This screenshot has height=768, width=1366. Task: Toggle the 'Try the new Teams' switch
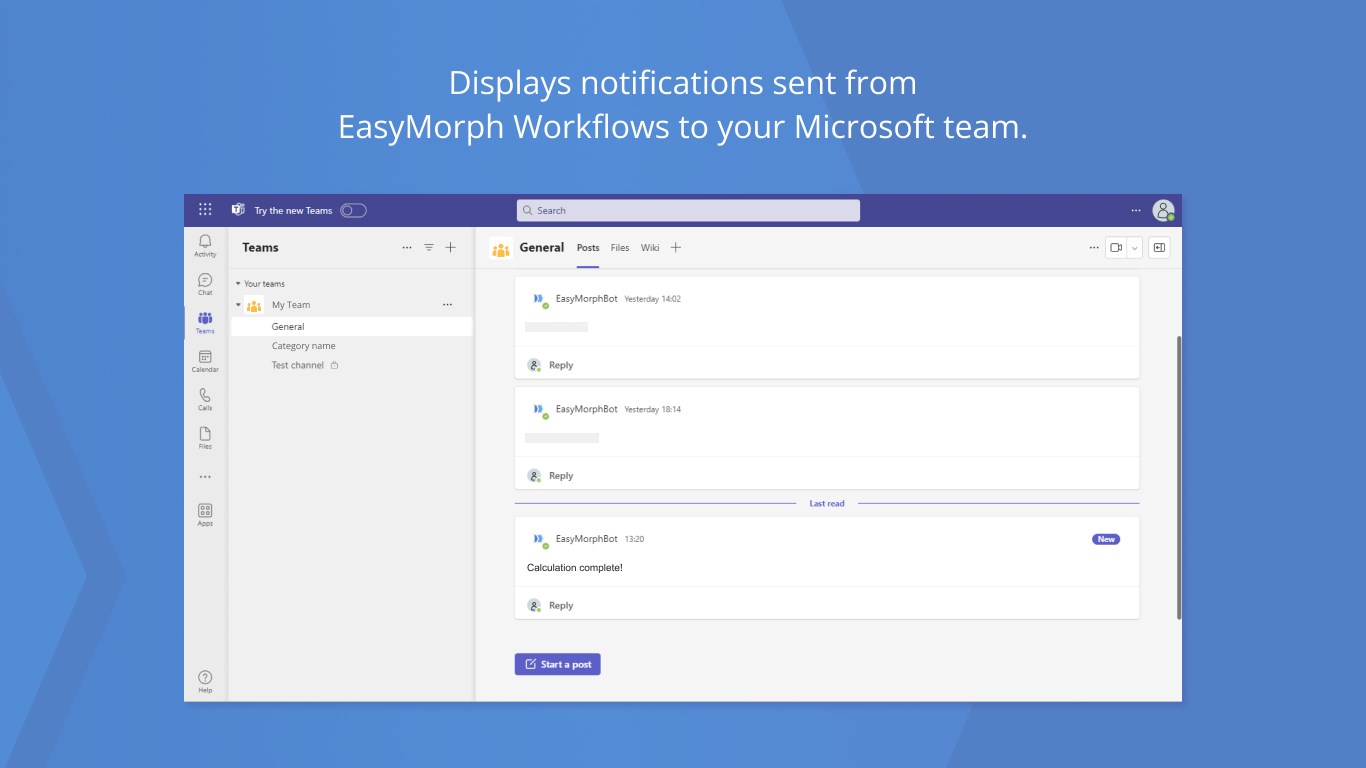353,210
